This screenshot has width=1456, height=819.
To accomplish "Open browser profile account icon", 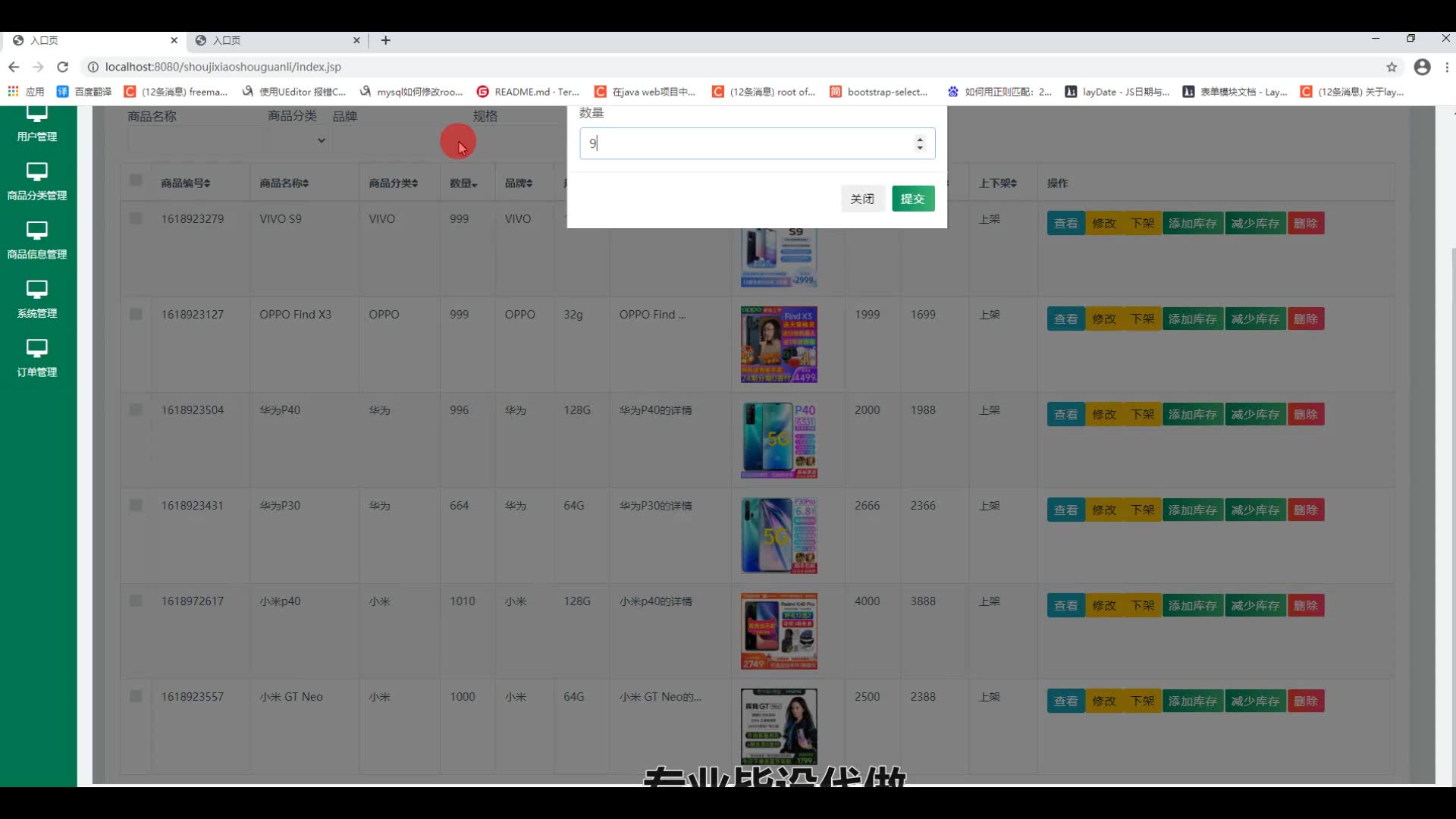I will click(x=1422, y=67).
